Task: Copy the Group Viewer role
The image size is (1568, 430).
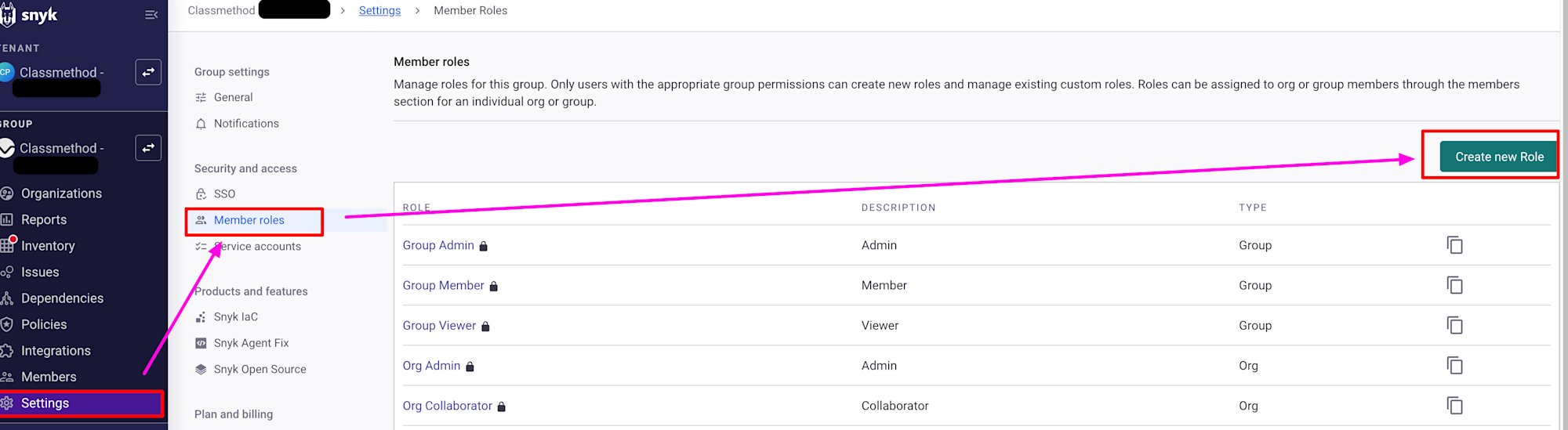Action: [x=1454, y=325]
